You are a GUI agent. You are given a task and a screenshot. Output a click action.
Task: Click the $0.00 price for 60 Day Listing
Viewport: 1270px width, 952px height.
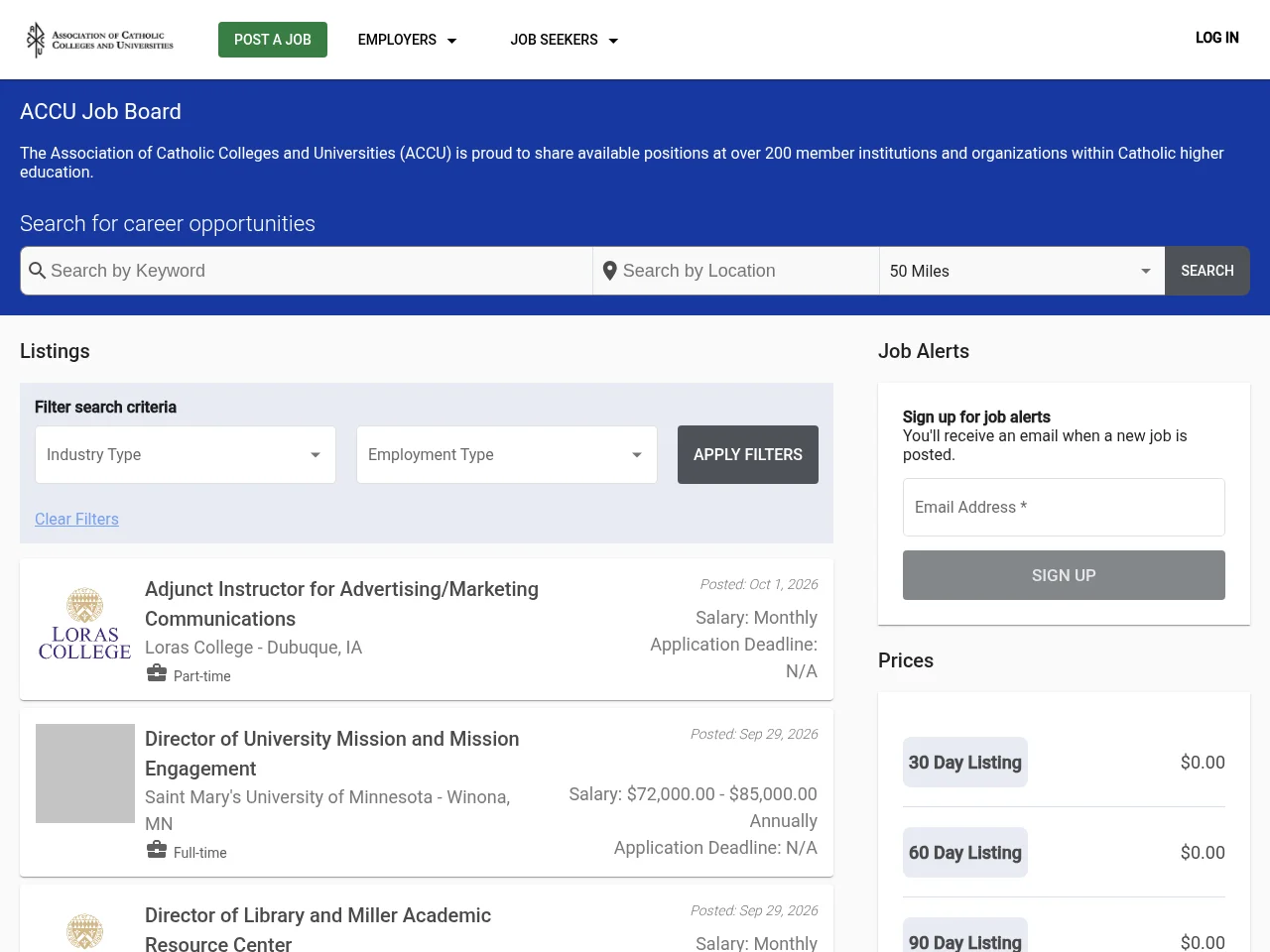(x=1203, y=853)
